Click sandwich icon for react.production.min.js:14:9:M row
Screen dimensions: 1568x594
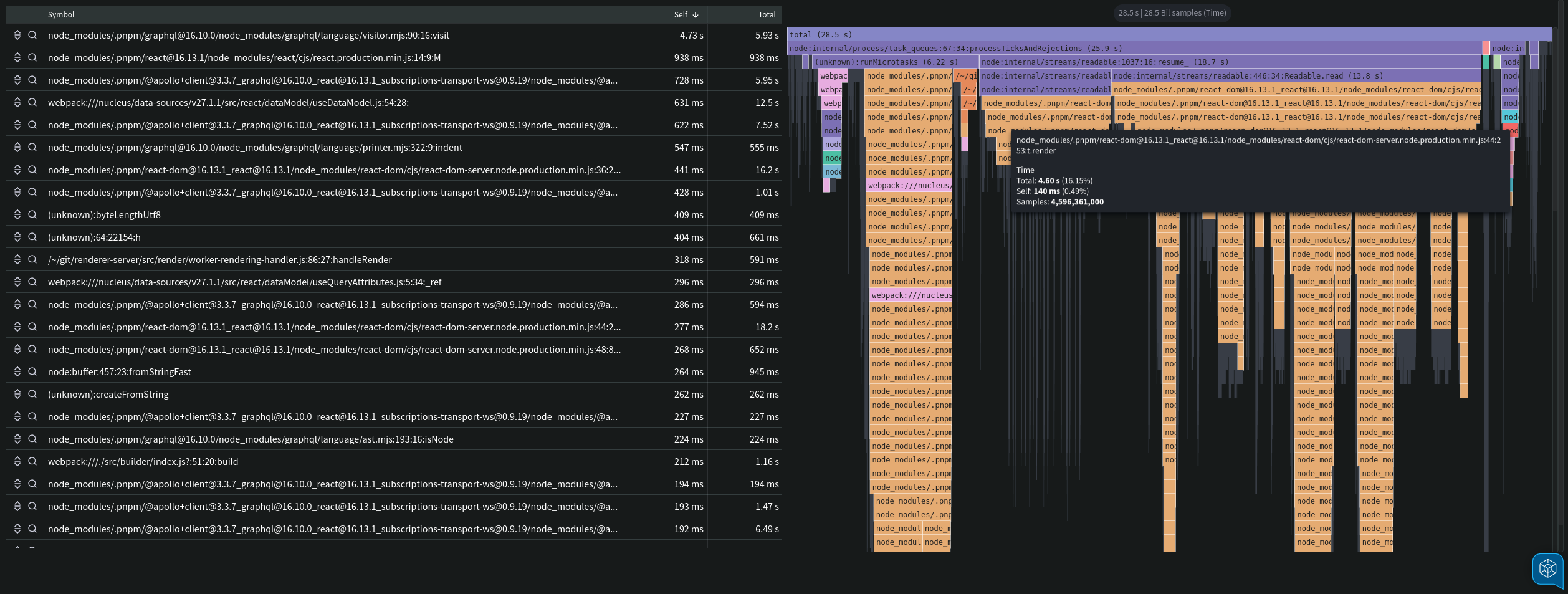(17, 57)
